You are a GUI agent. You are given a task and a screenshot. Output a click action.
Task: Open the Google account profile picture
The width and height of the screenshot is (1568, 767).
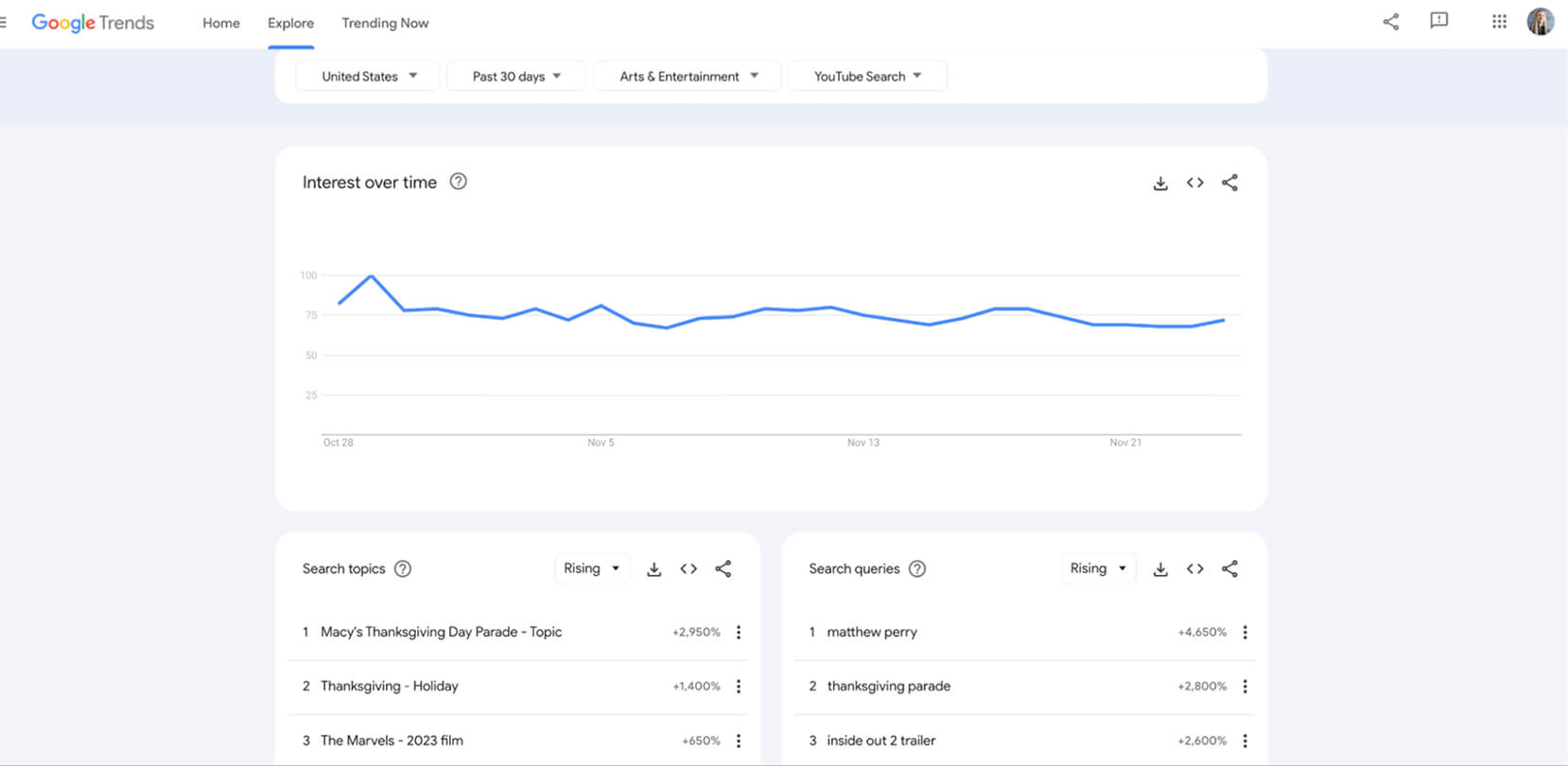click(x=1541, y=22)
